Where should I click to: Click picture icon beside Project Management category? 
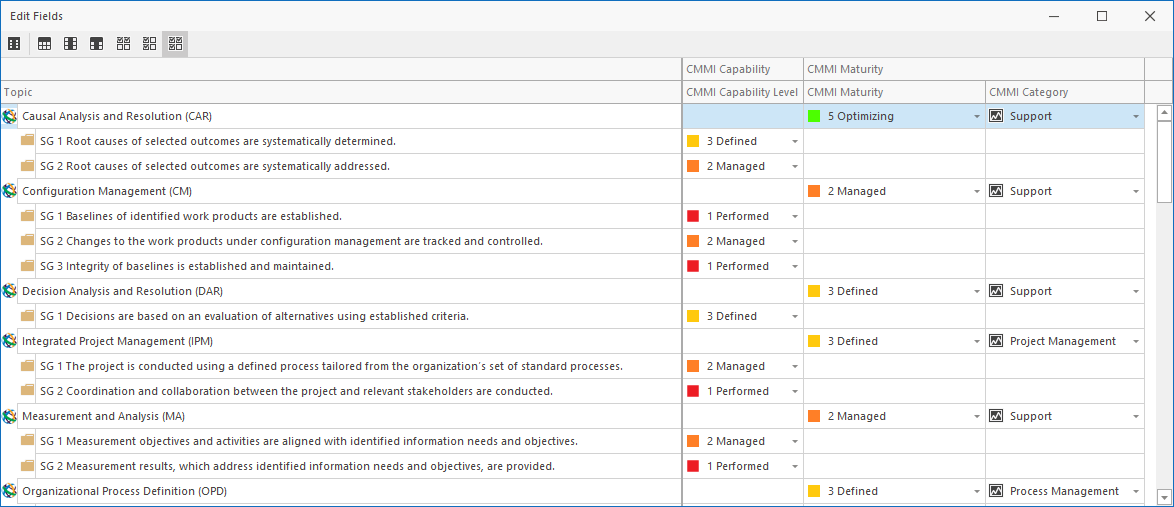point(996,341)
